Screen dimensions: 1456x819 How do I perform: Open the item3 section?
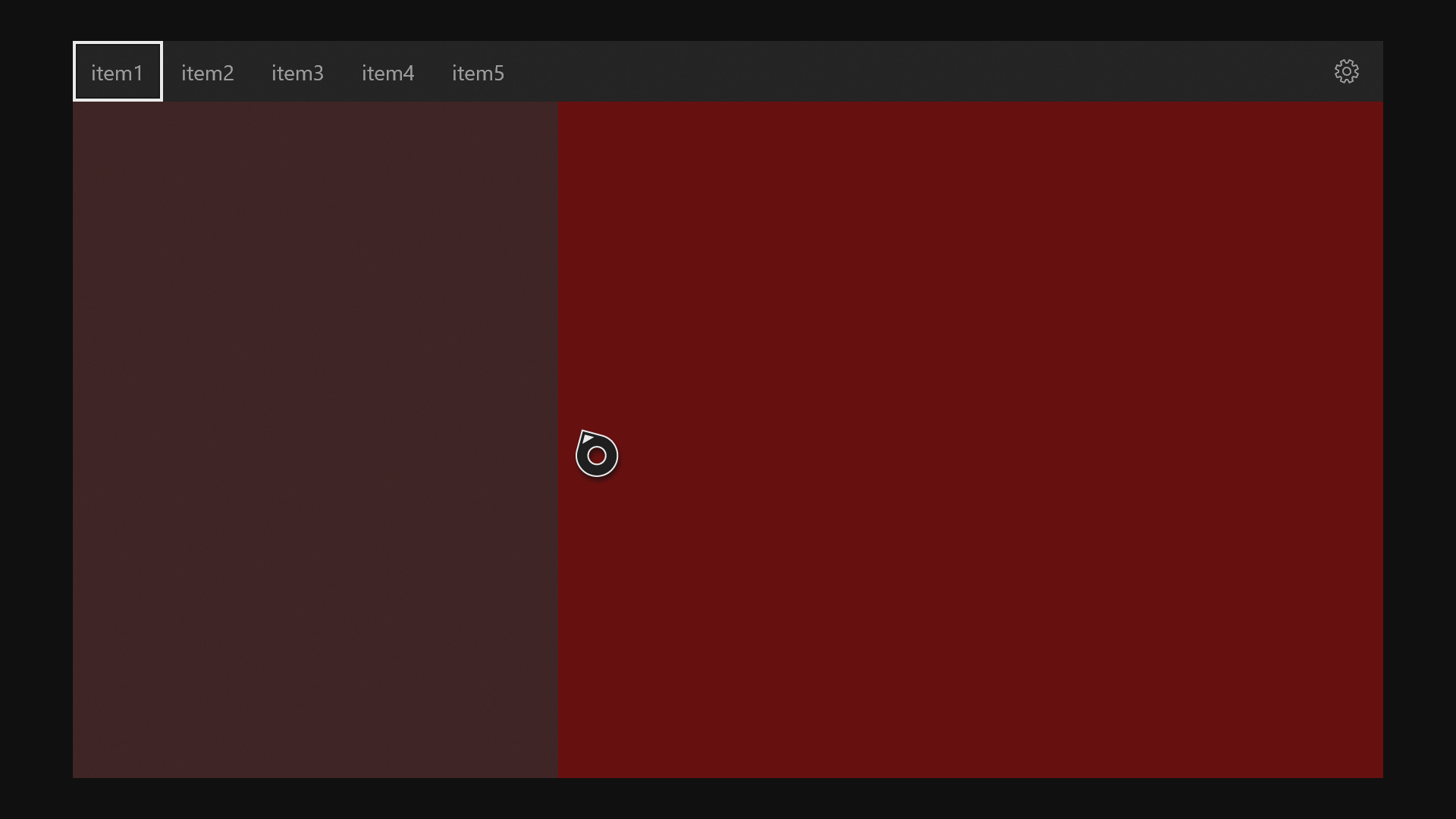point(297,73)
